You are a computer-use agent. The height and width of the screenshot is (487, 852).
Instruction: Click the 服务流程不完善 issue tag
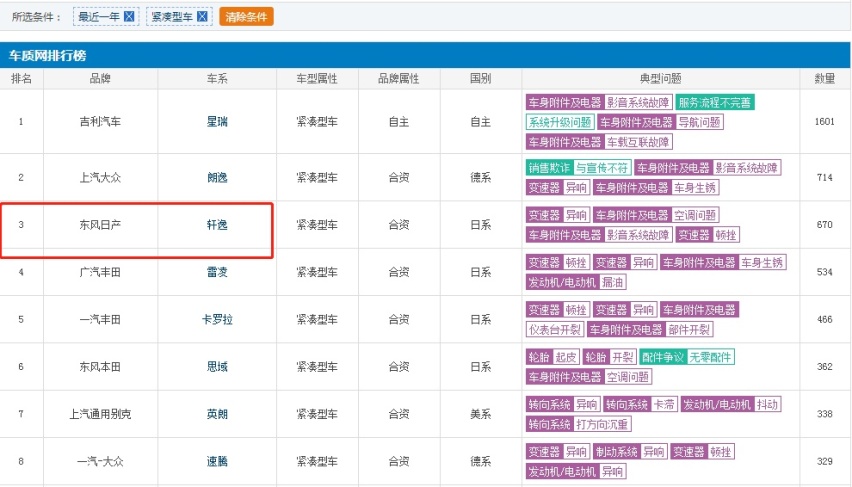pyautogui.click(x=715, y=102)
